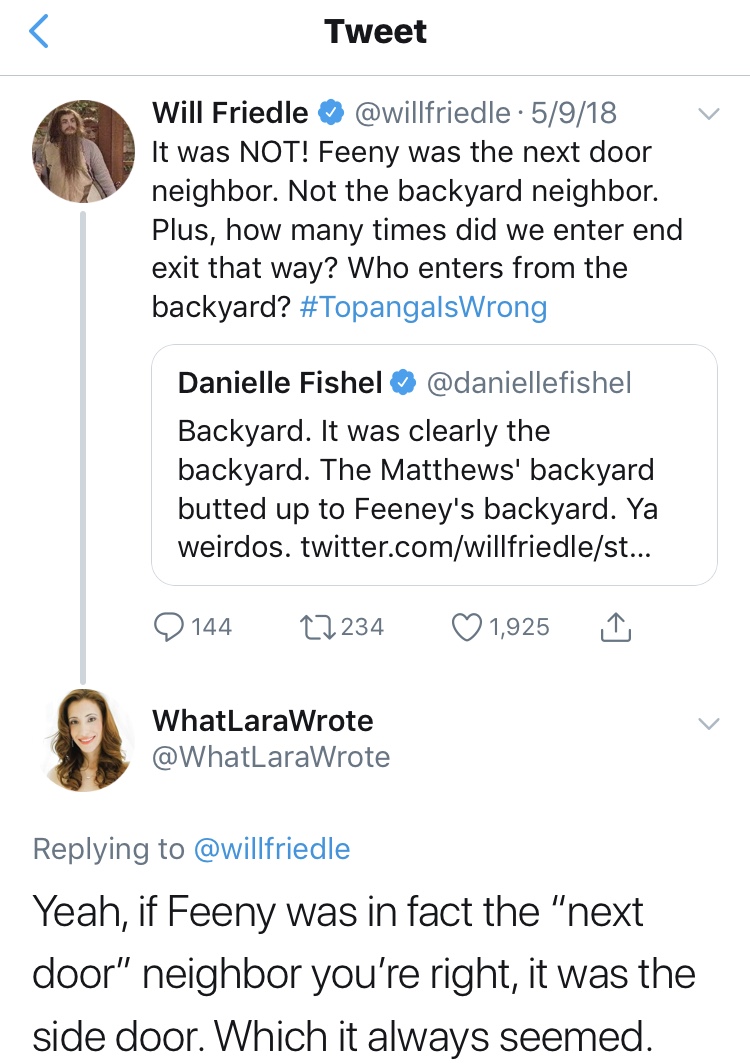This screenshot has height=1064, width=750.
Task: Open Will Friedle's profile picture
Action: 84,151
